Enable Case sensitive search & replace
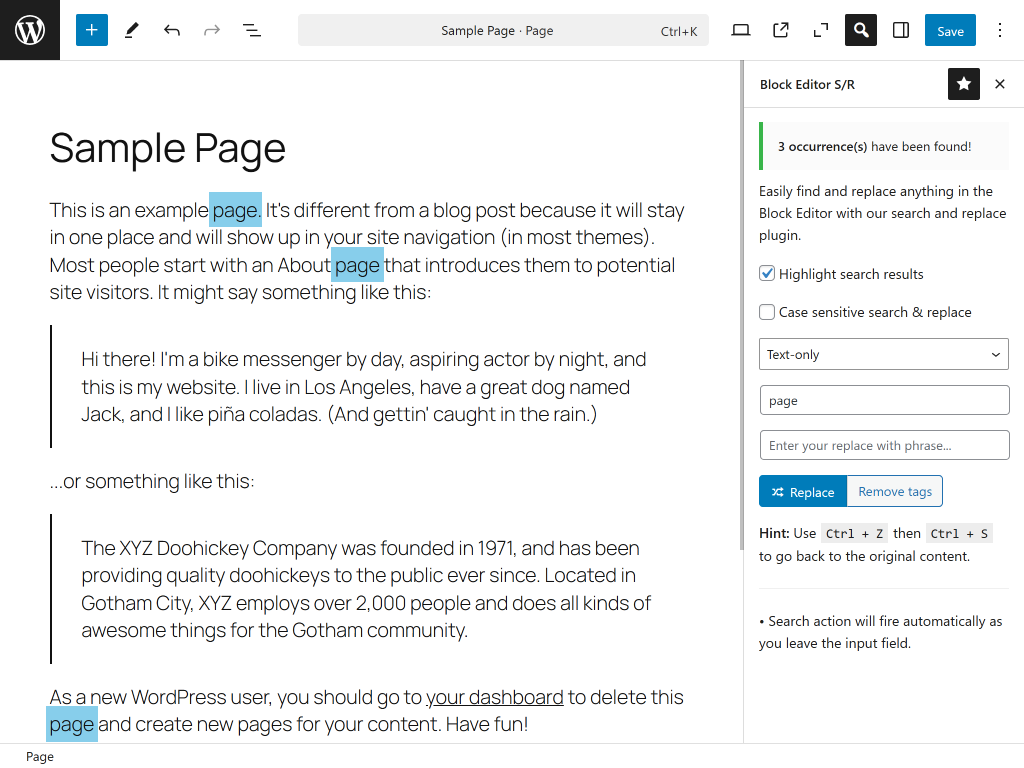The width and height of the screenshot is (1024, 768). point(767,312)
